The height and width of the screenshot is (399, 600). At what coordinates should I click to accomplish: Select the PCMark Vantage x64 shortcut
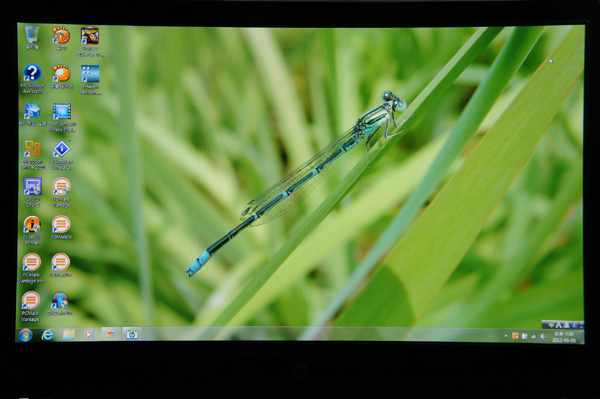pos(31,268)
